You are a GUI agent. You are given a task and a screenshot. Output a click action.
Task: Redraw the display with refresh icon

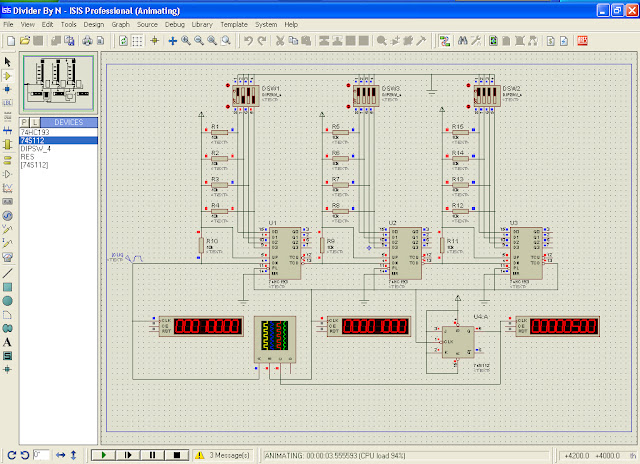tap(123, 41)
